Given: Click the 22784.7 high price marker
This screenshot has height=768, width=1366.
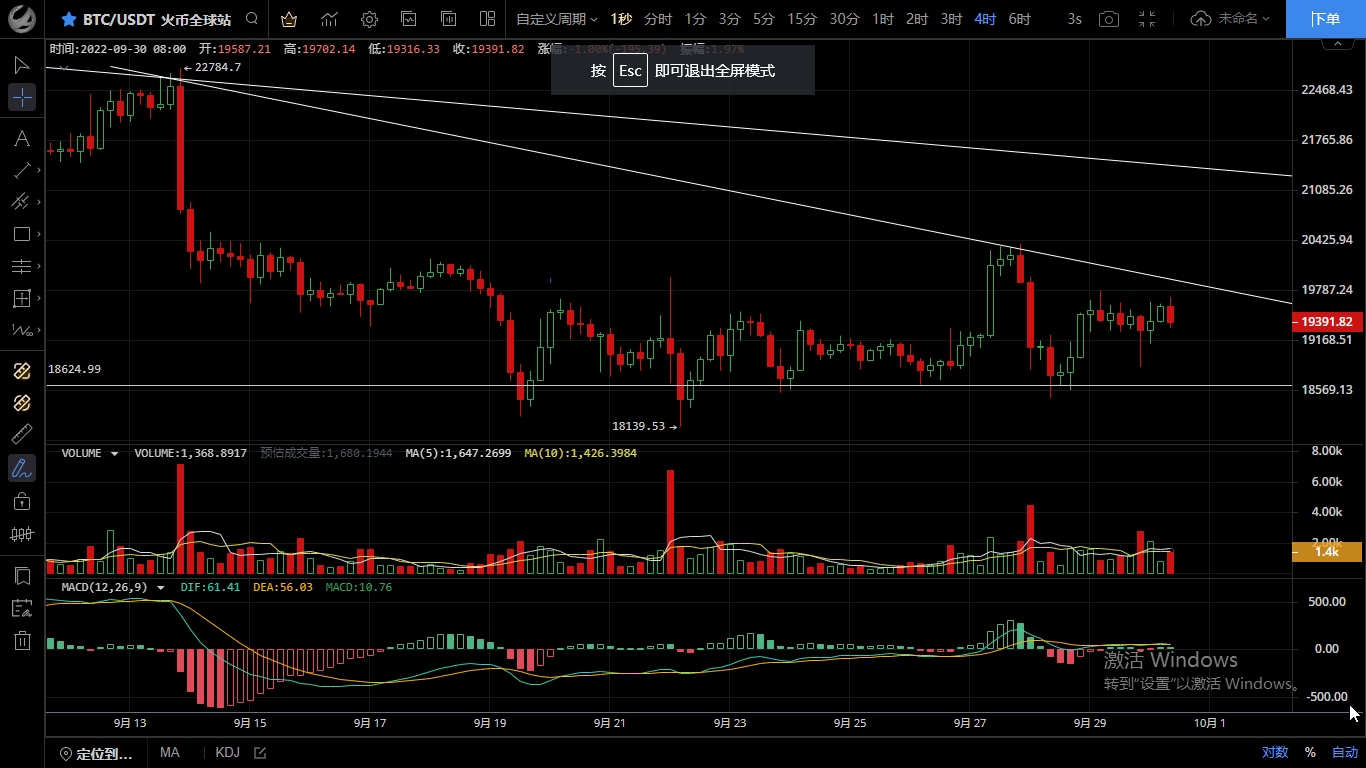Looking at the screenshot, I should tap(212, 67).
